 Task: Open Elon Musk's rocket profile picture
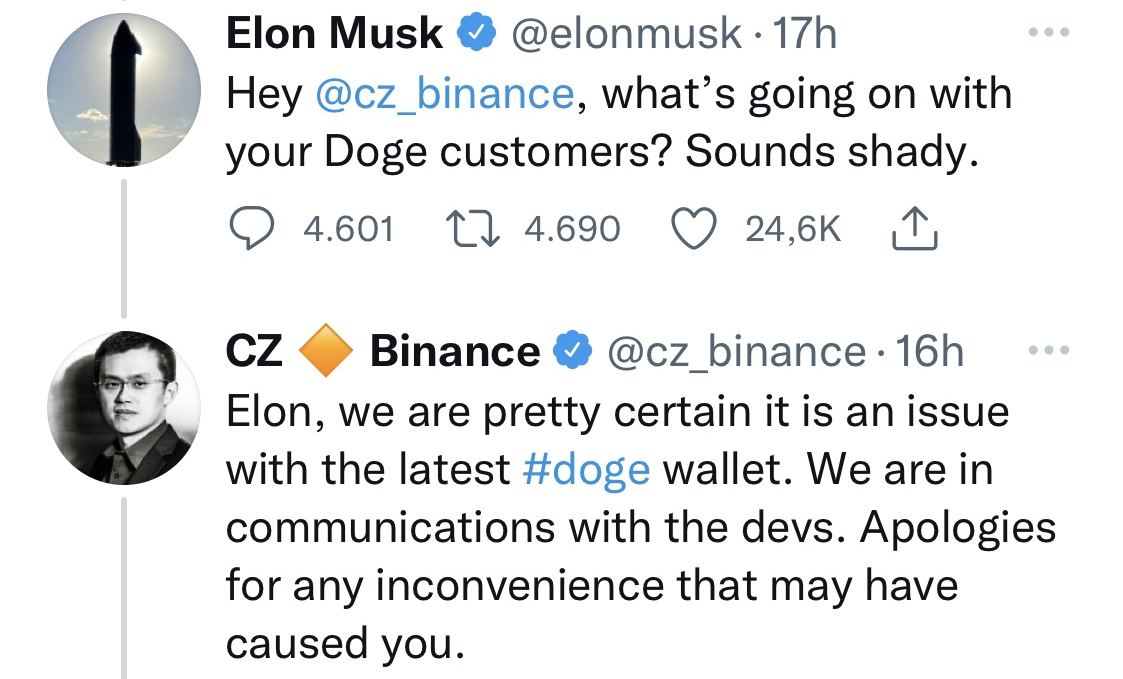point(124,89)
